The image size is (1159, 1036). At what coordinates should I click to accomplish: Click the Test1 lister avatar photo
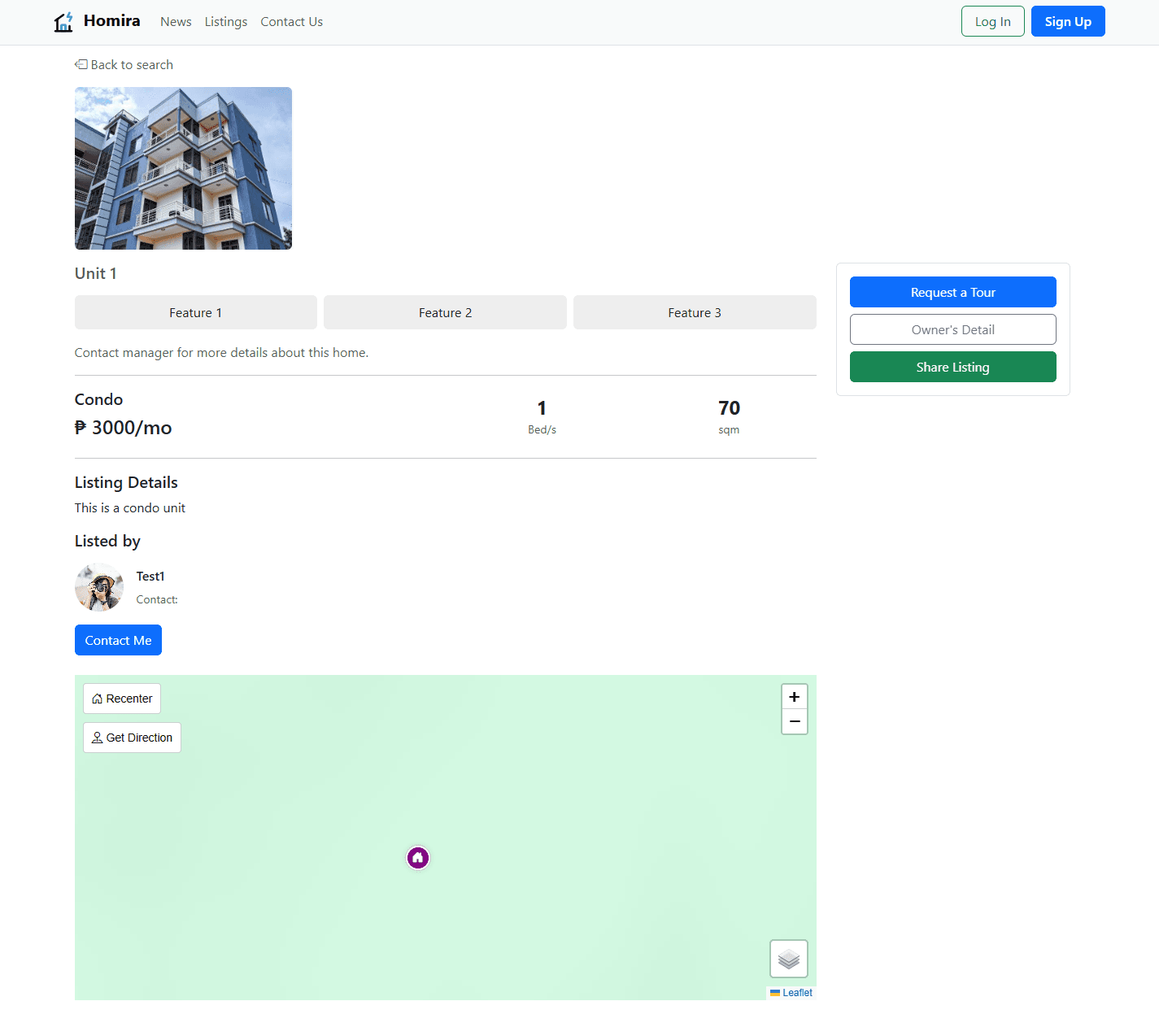[x=99, y=587]
